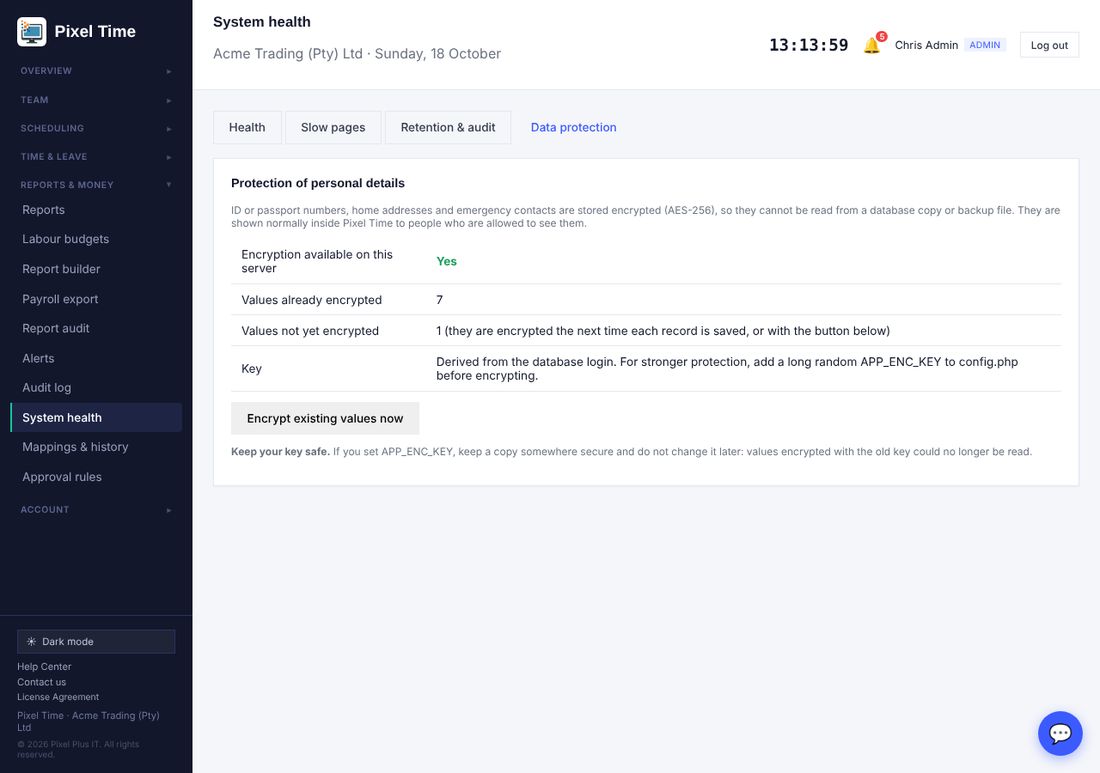Open the chat support bubble
1100x773 pixels.
click(x=1060, y=733)
